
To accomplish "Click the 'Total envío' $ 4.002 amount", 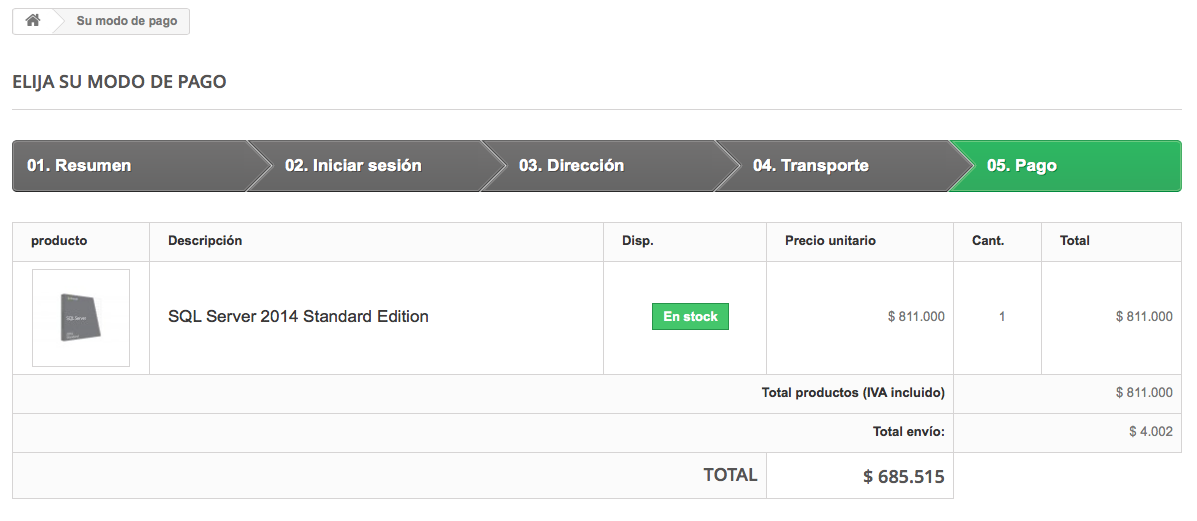I will click(1150, 432).
